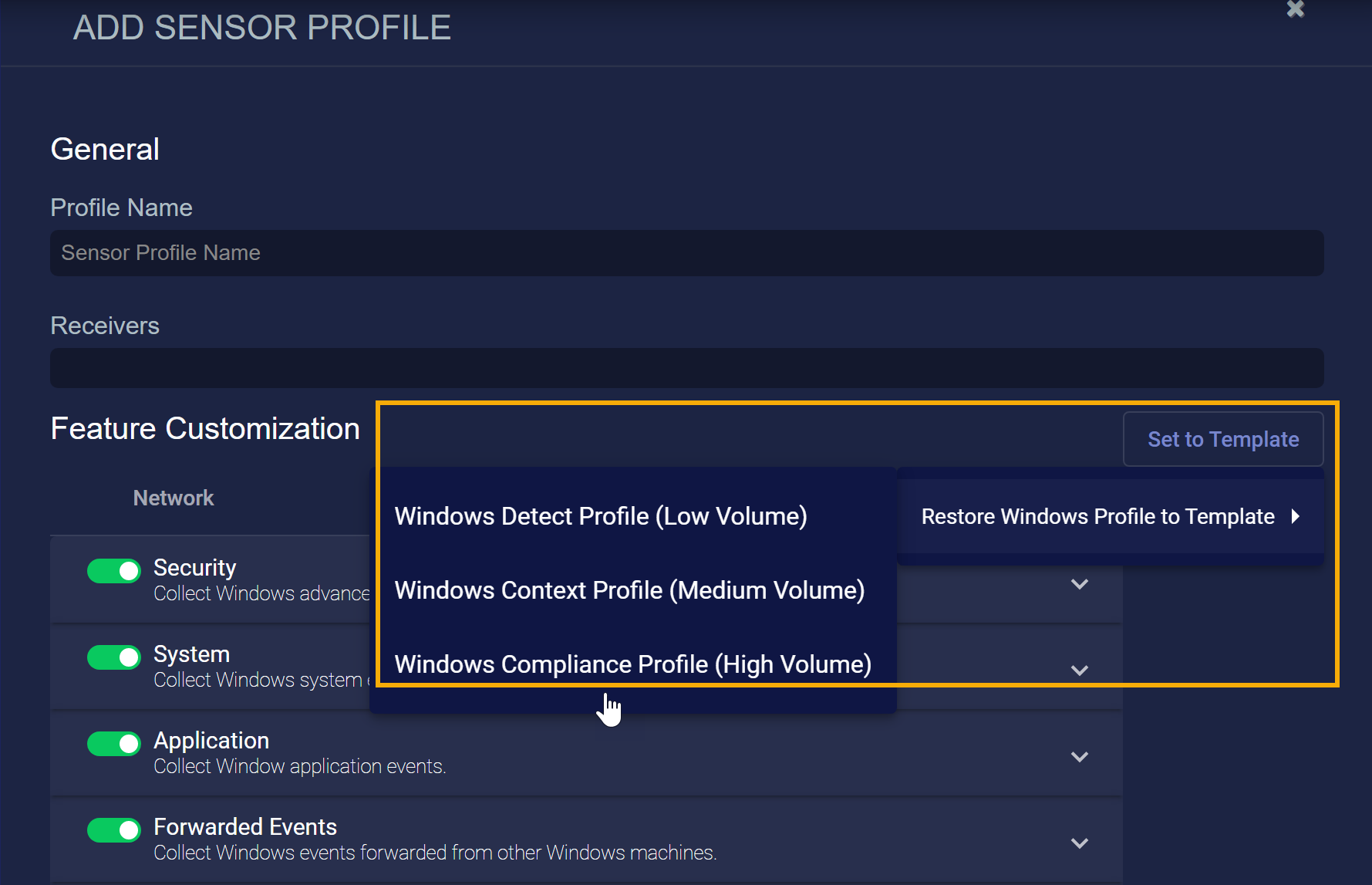
Task: Open the Set to Template button
Action: click(x=1222, y=439)
